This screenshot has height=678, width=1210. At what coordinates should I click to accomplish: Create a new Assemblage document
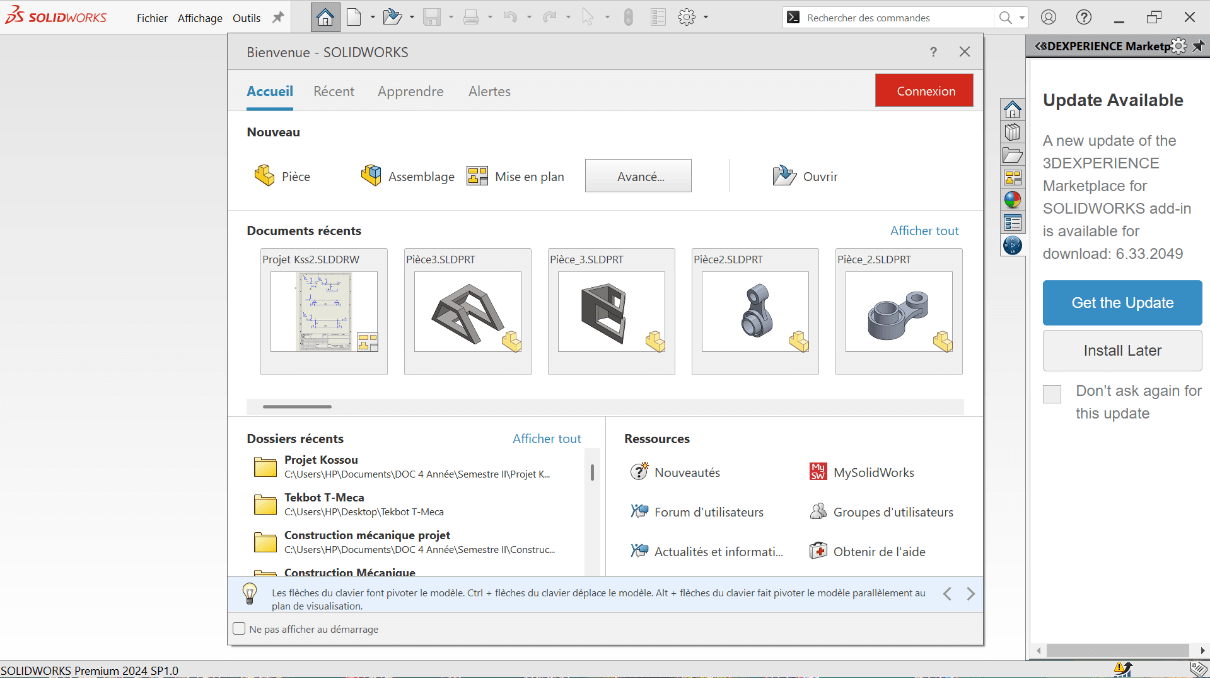(x=407, y=176)
